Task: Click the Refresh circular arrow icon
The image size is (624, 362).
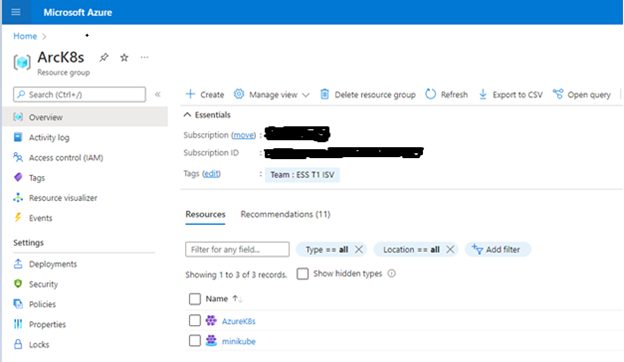Action: 431,94
